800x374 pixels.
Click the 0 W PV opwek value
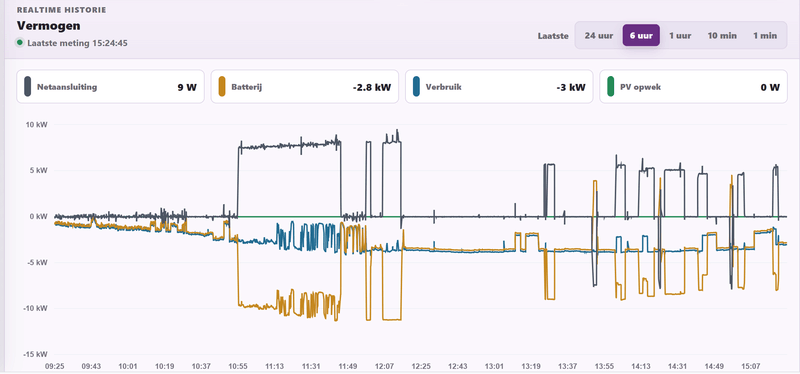tap(770, 87)
